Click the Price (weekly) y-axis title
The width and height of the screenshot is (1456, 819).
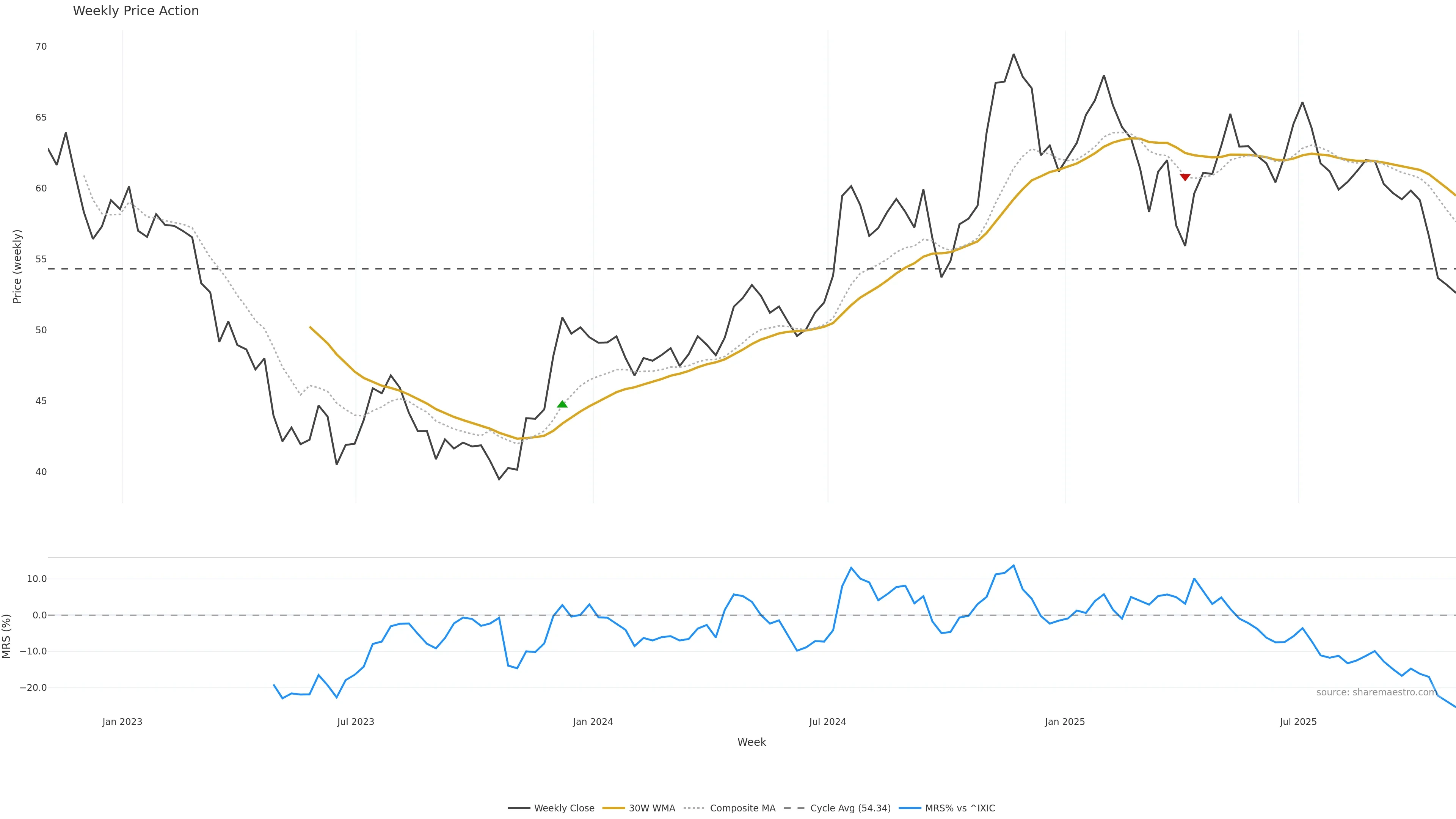point(17,266)
